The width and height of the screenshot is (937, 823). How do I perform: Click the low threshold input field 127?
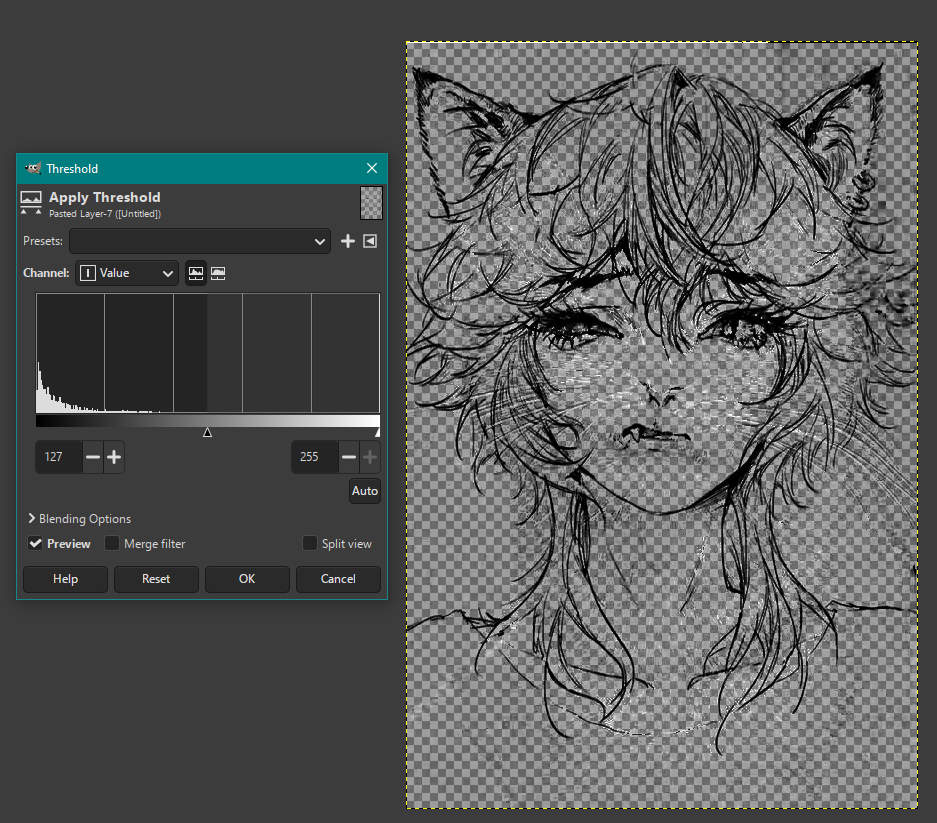coord(59,457)
